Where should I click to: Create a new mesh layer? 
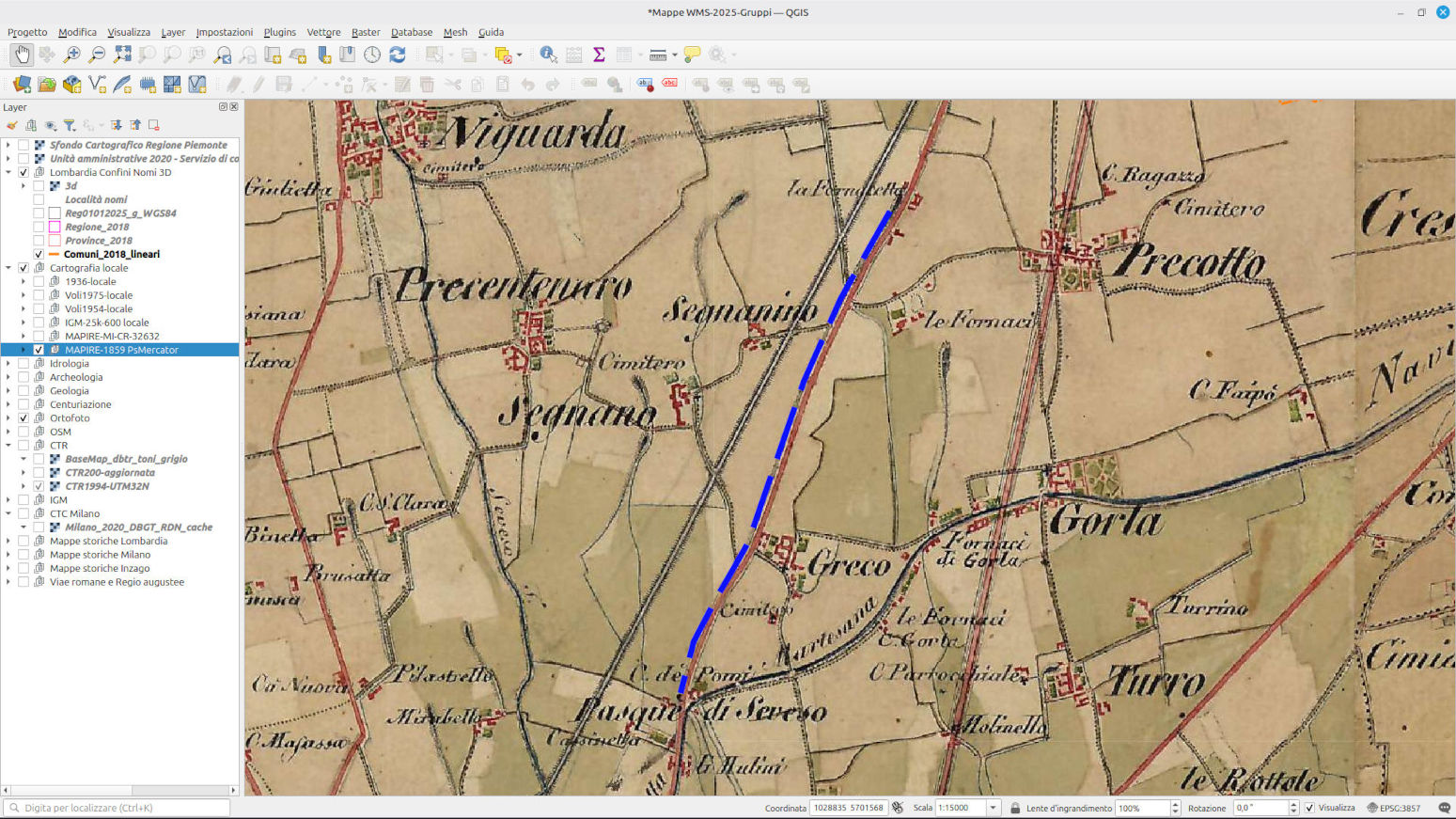tap(172, 85)
